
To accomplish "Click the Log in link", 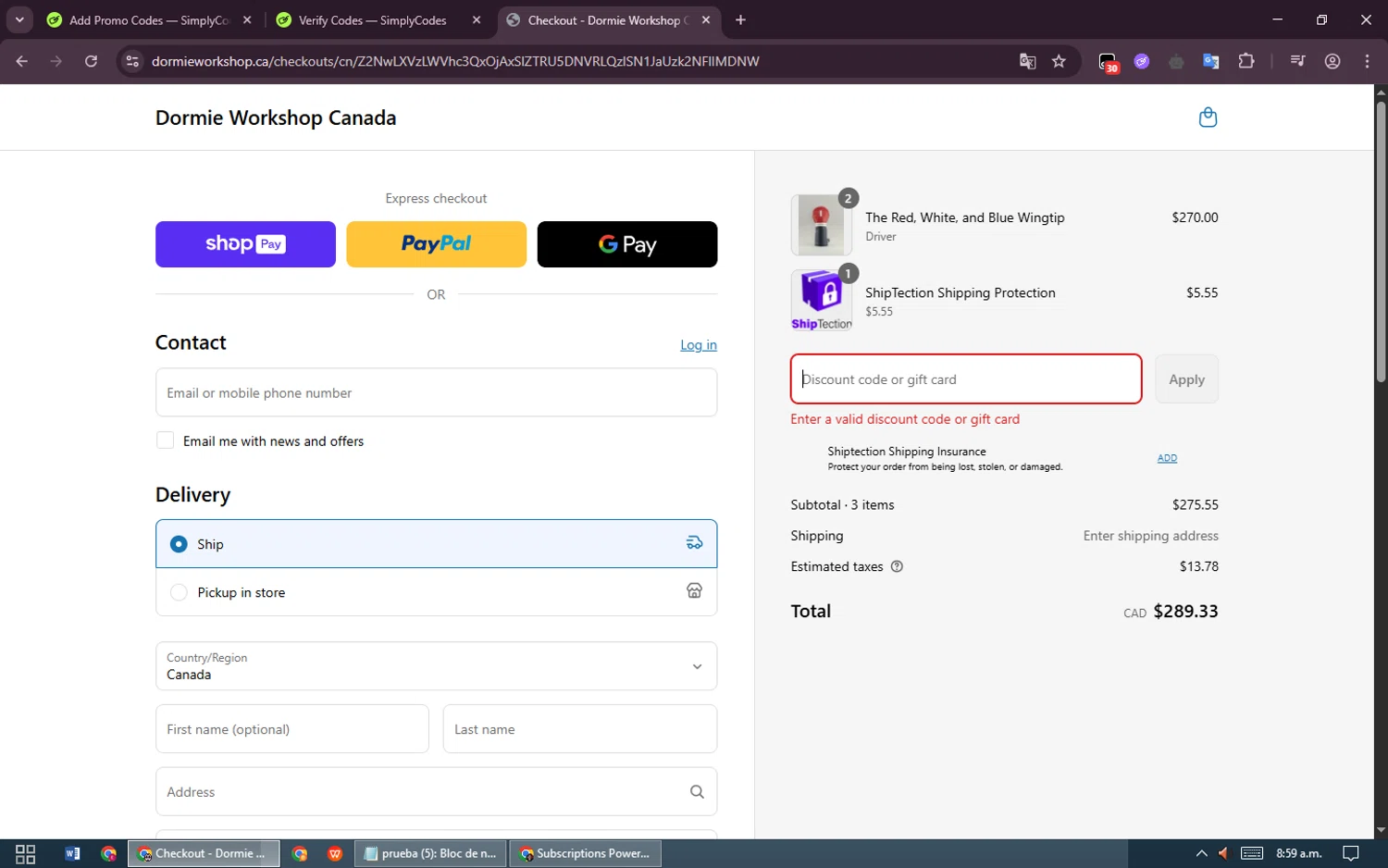I will [699, 345].
